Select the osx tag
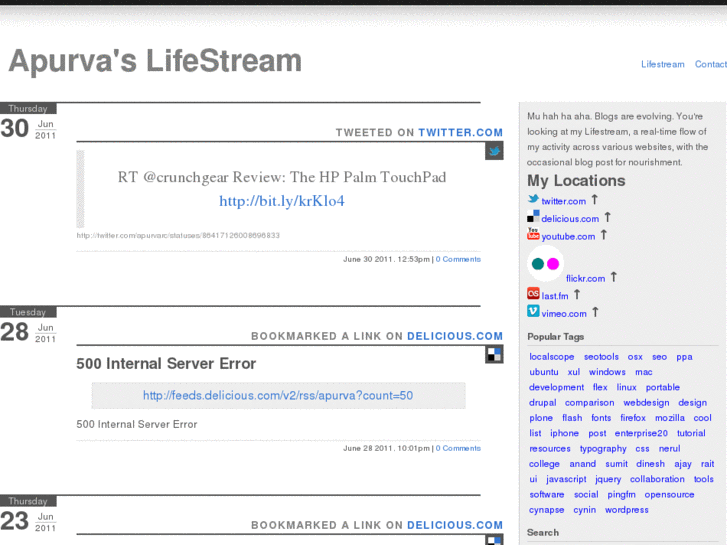727x545 pixels. [x=635, y=357]
